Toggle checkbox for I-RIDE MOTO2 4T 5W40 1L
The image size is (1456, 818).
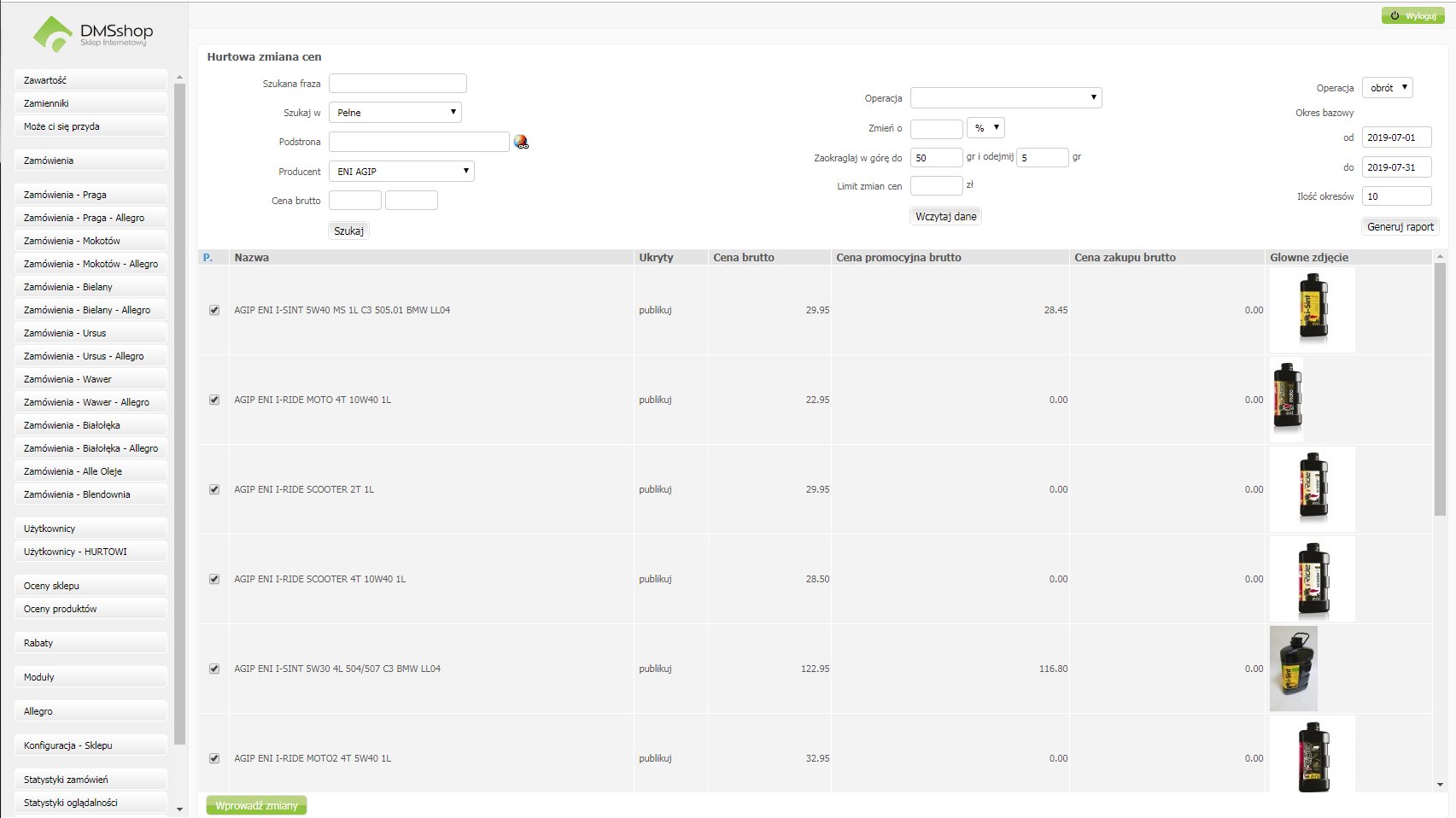(214, 758)
